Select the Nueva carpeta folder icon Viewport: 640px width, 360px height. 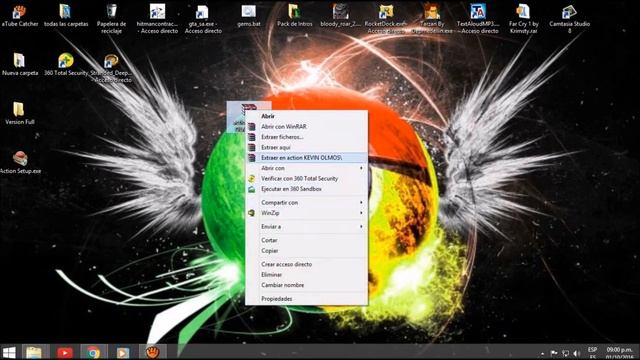click(x=20, y=64)
